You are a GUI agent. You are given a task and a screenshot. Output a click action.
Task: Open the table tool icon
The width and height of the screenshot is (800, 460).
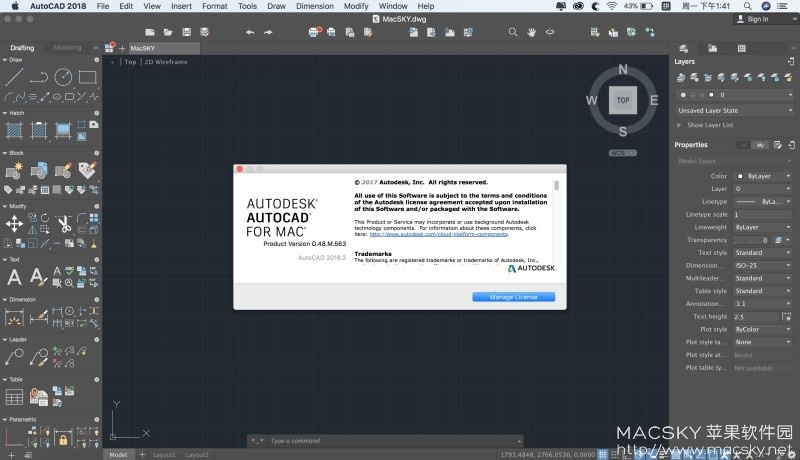[x=14, y=397]
